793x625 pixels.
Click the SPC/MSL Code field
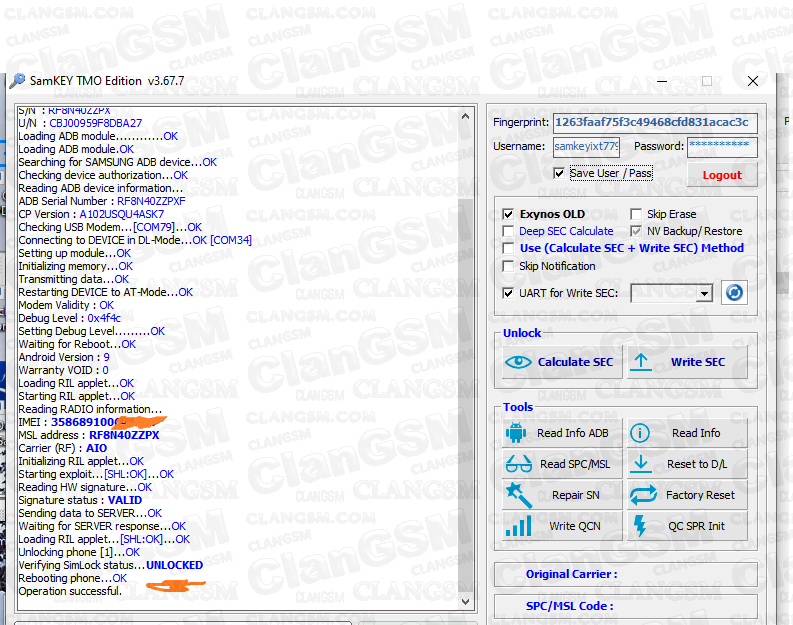coord(626,606)
